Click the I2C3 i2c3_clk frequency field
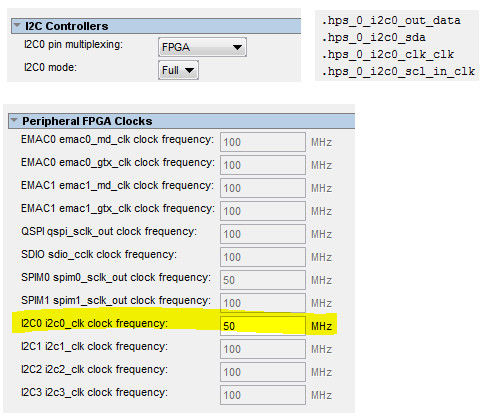The width and height of the screenshot is (489, 420). [x=263, y=395]
